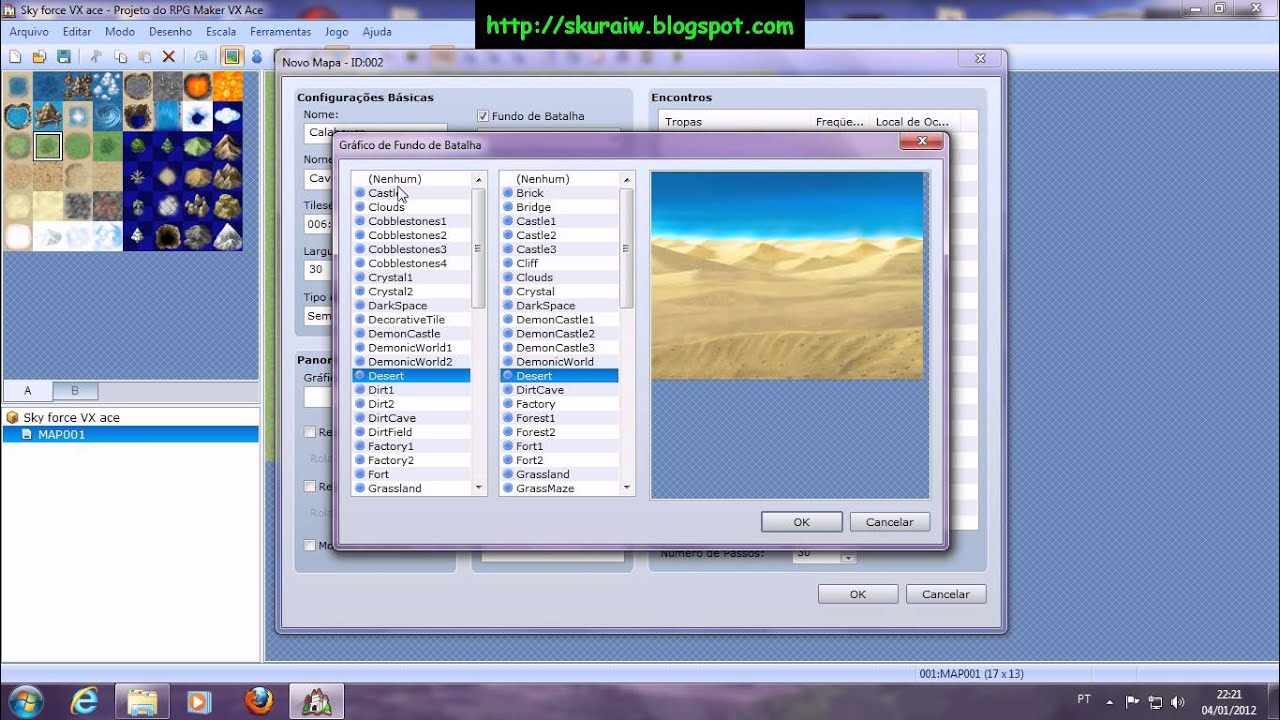1280x720 pixels.
Task: Open the Ferramentas menu
Action: tap(280, 32)
